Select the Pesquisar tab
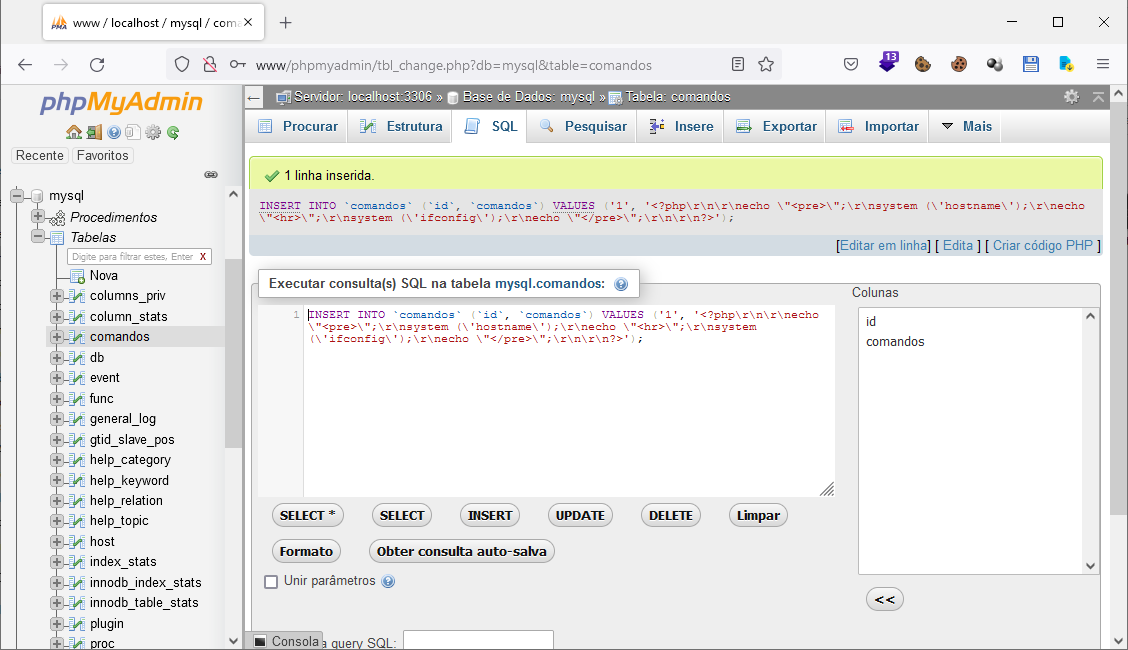This screenshot has height=650, width=1128. coord(582,127)
